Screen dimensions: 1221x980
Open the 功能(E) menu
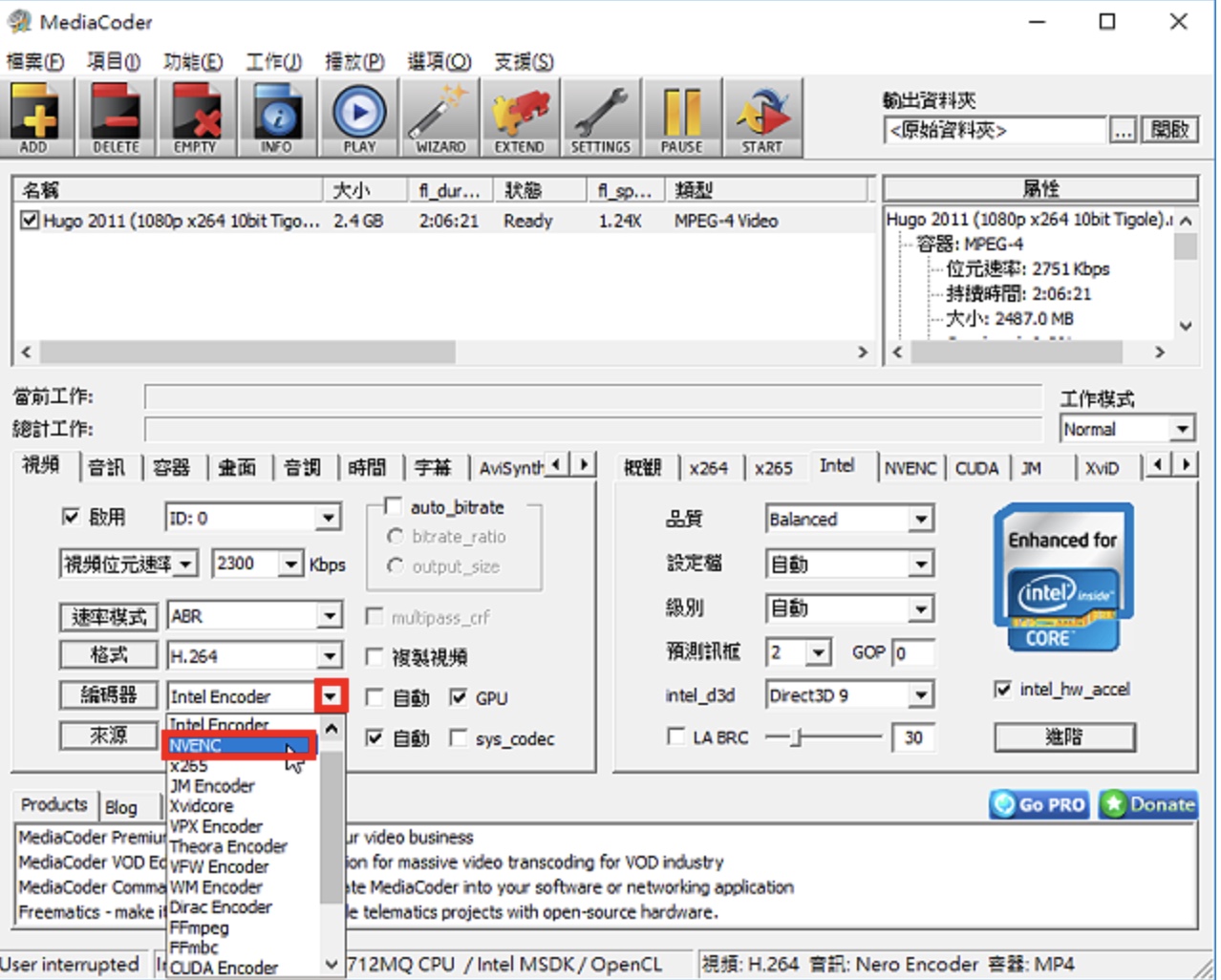click(x=193, y=62)
